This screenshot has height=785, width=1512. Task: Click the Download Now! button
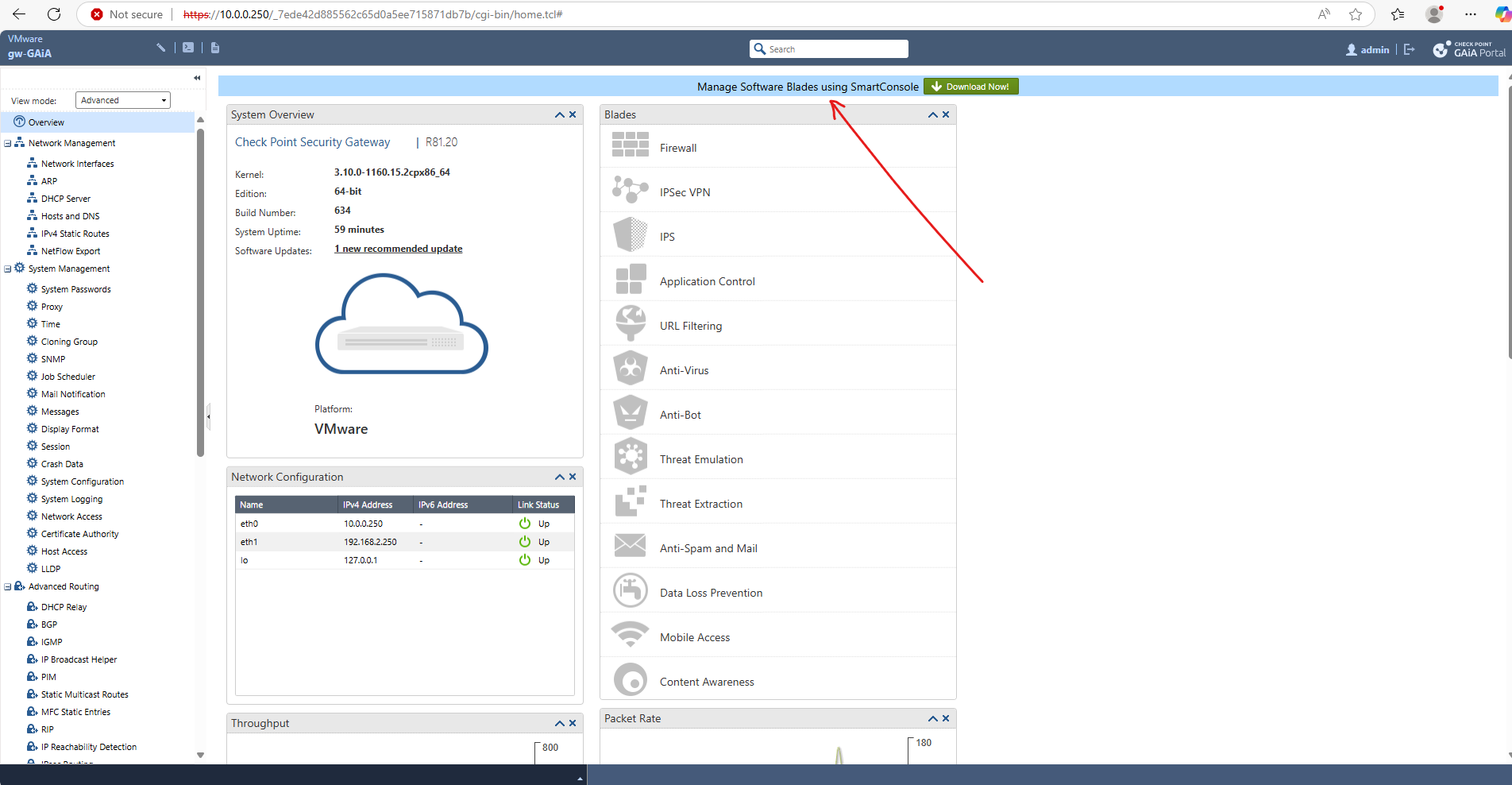970,87
